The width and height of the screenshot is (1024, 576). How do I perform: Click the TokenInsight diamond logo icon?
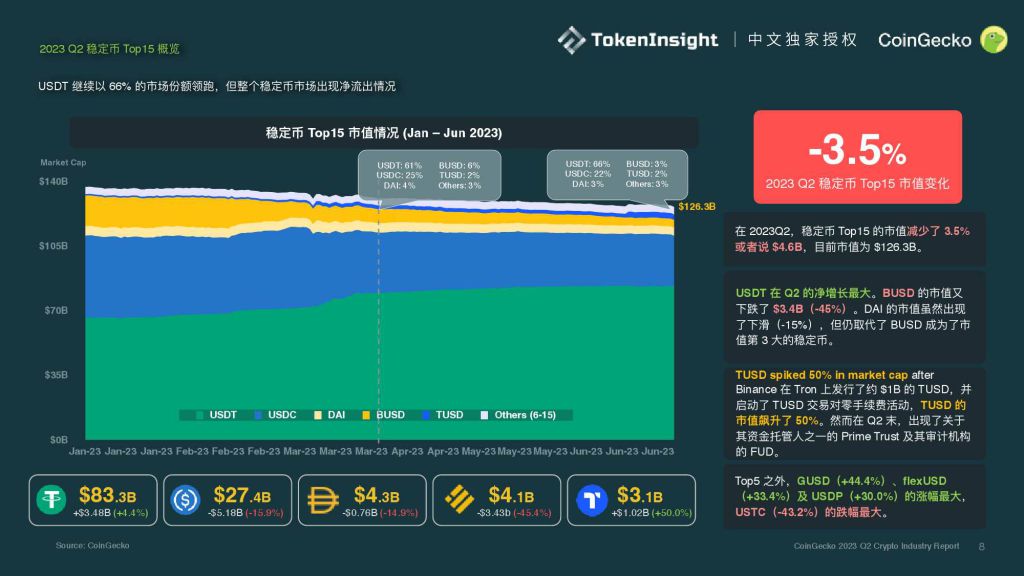(x=571, y=40)
